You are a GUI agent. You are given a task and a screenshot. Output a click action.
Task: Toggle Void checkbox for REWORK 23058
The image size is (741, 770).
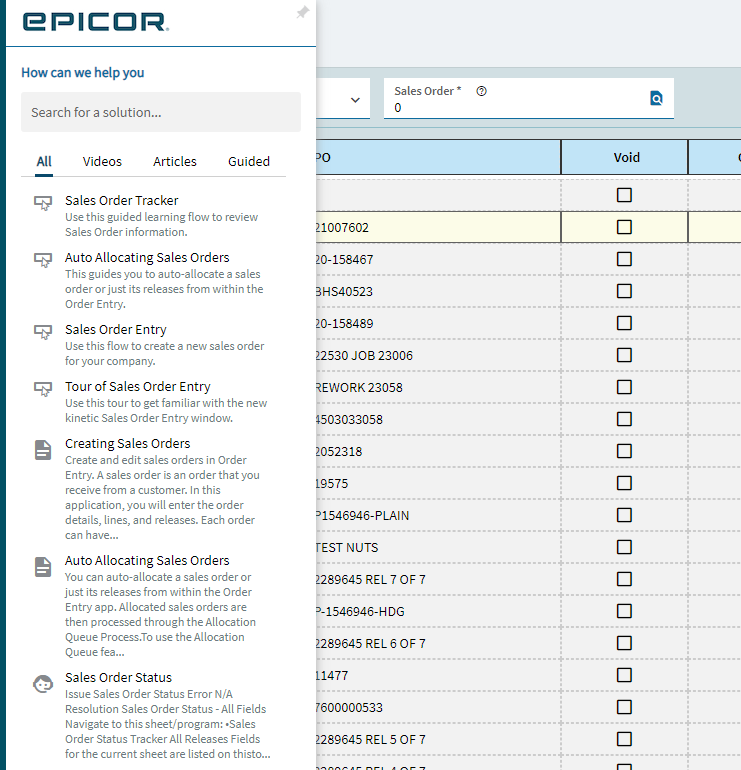coord(624,387)
